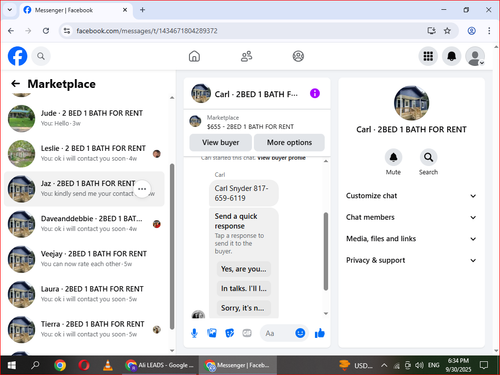The width and height of the screenshot is (500, 375).
Task: Click the taskbar speaker volume icon
Action: pos(419,365)
